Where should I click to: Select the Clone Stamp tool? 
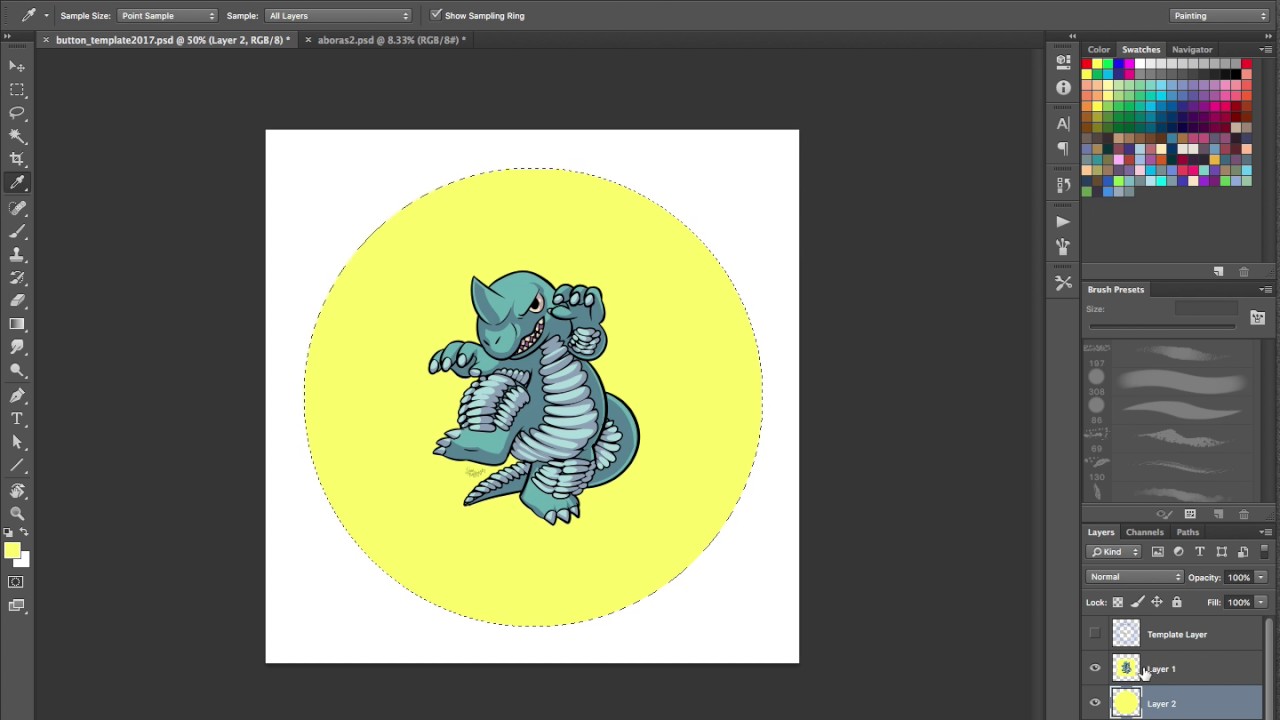pos(17,254)
